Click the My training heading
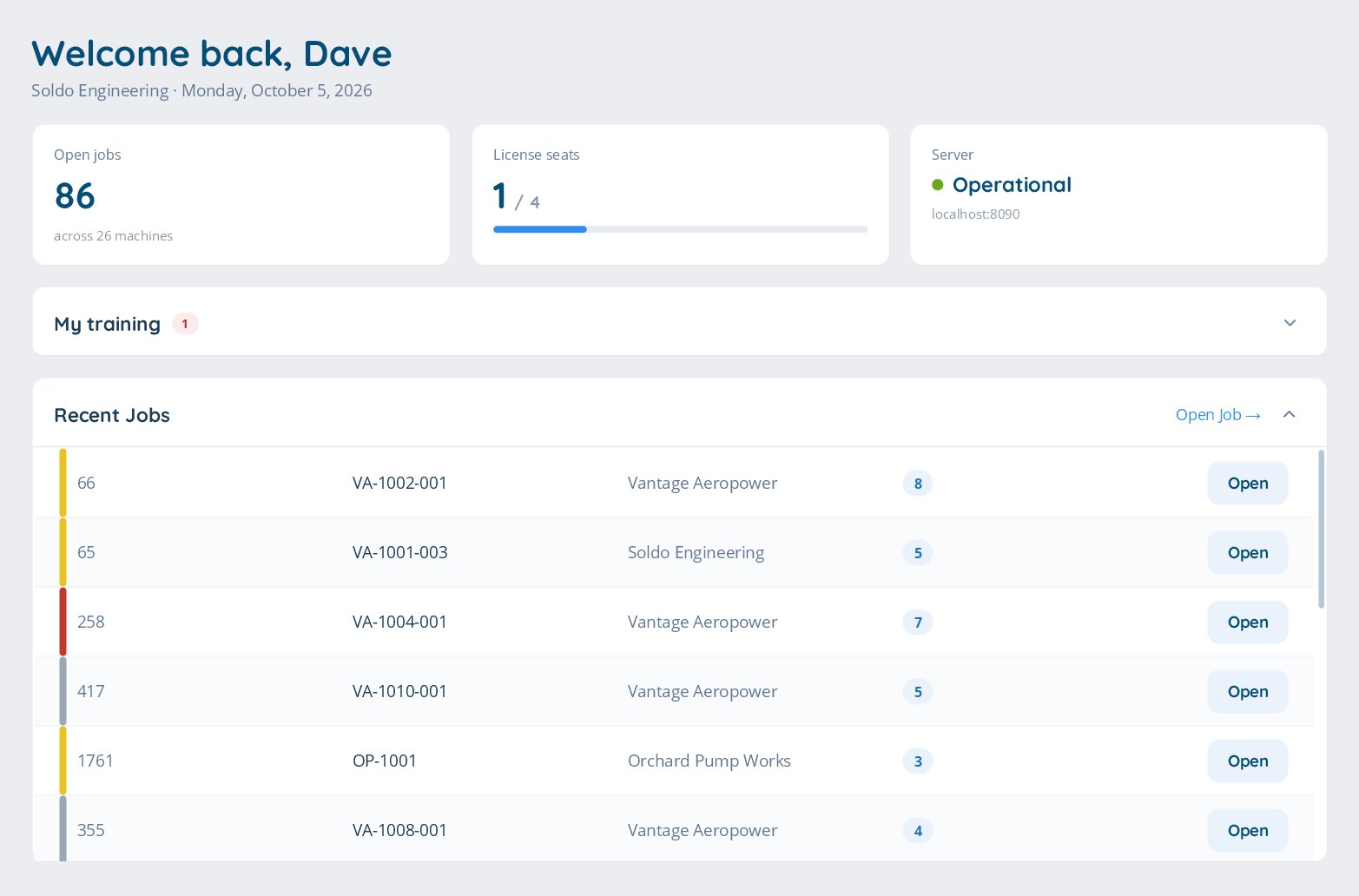The height and width of the screenshot is (896, 1359). (x=108, y=324)
